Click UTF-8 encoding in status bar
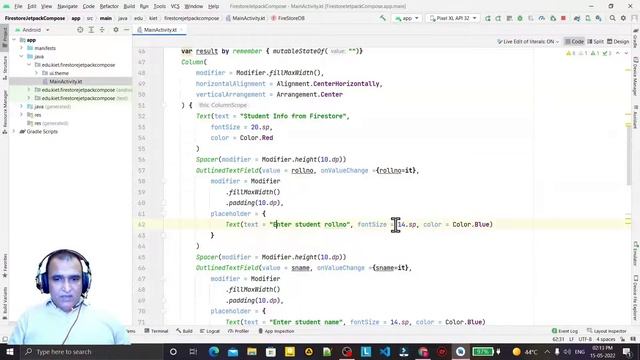640x360 pixels. pyautogui.click(x=585, y=339)
